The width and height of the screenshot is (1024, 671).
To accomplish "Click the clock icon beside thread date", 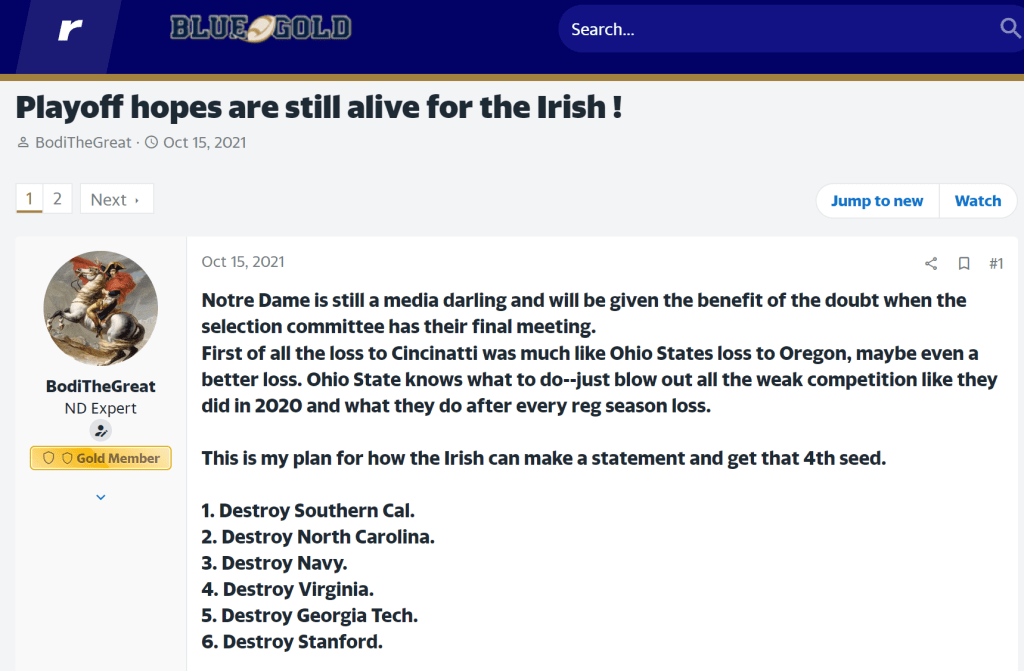I will [152, 143].
